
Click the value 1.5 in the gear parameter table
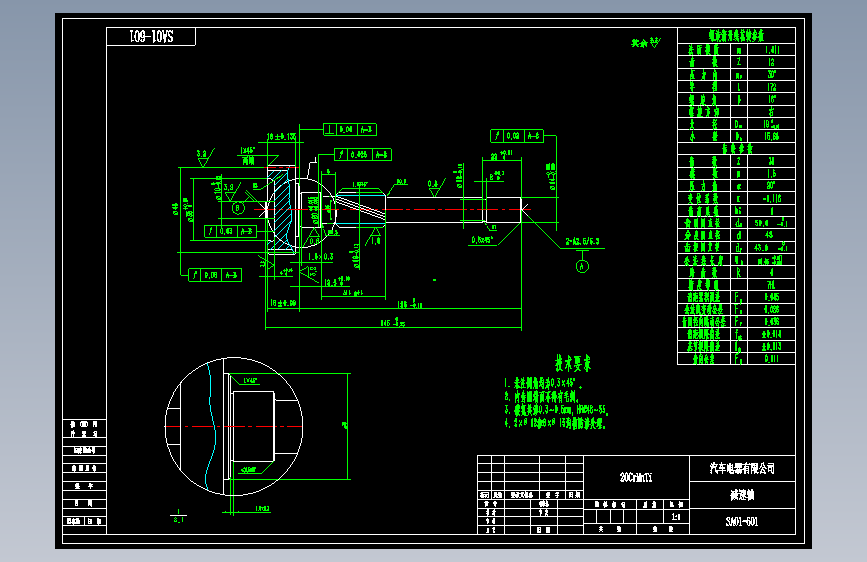coord(771,174)
